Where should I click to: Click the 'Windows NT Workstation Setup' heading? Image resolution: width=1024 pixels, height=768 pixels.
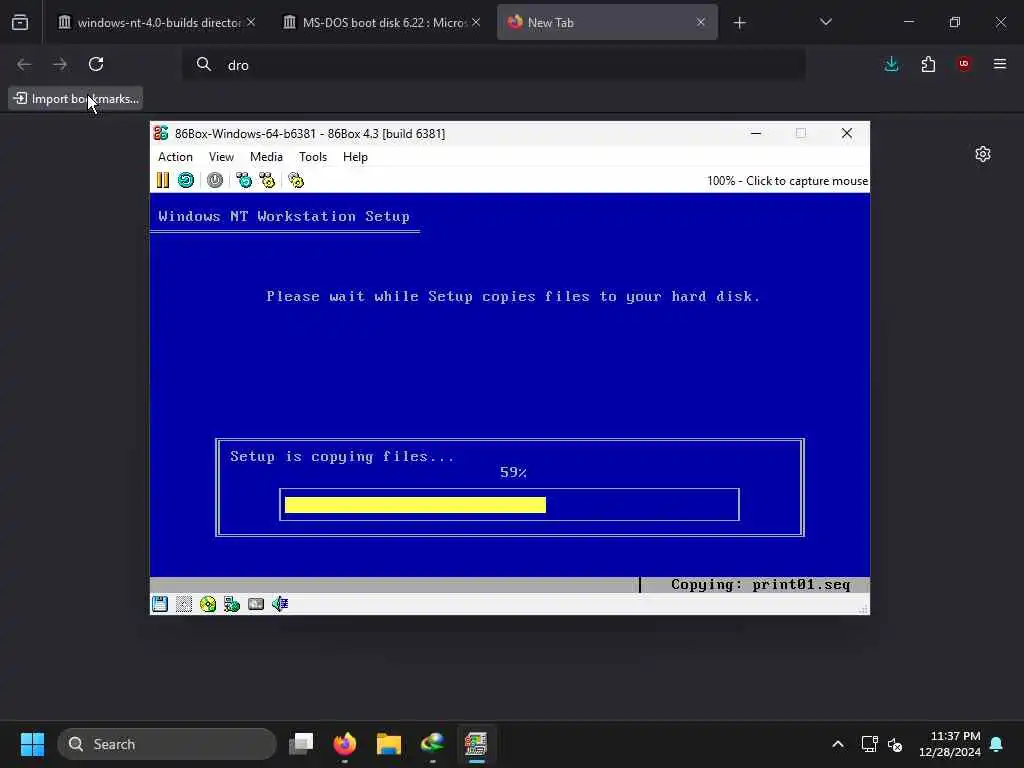(x=284, y=216)
